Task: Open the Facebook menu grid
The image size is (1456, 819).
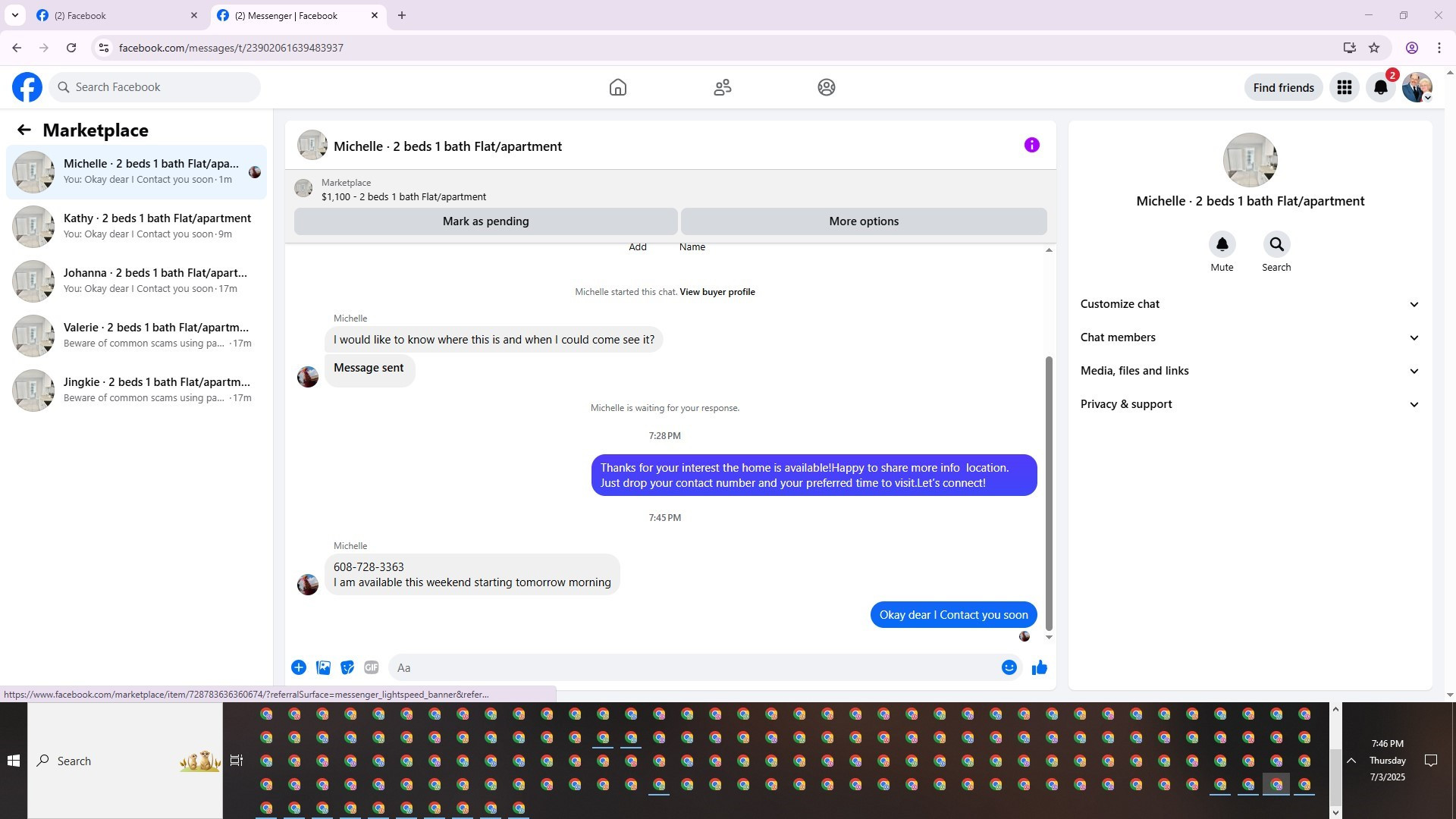Action: coord(1344,87)
